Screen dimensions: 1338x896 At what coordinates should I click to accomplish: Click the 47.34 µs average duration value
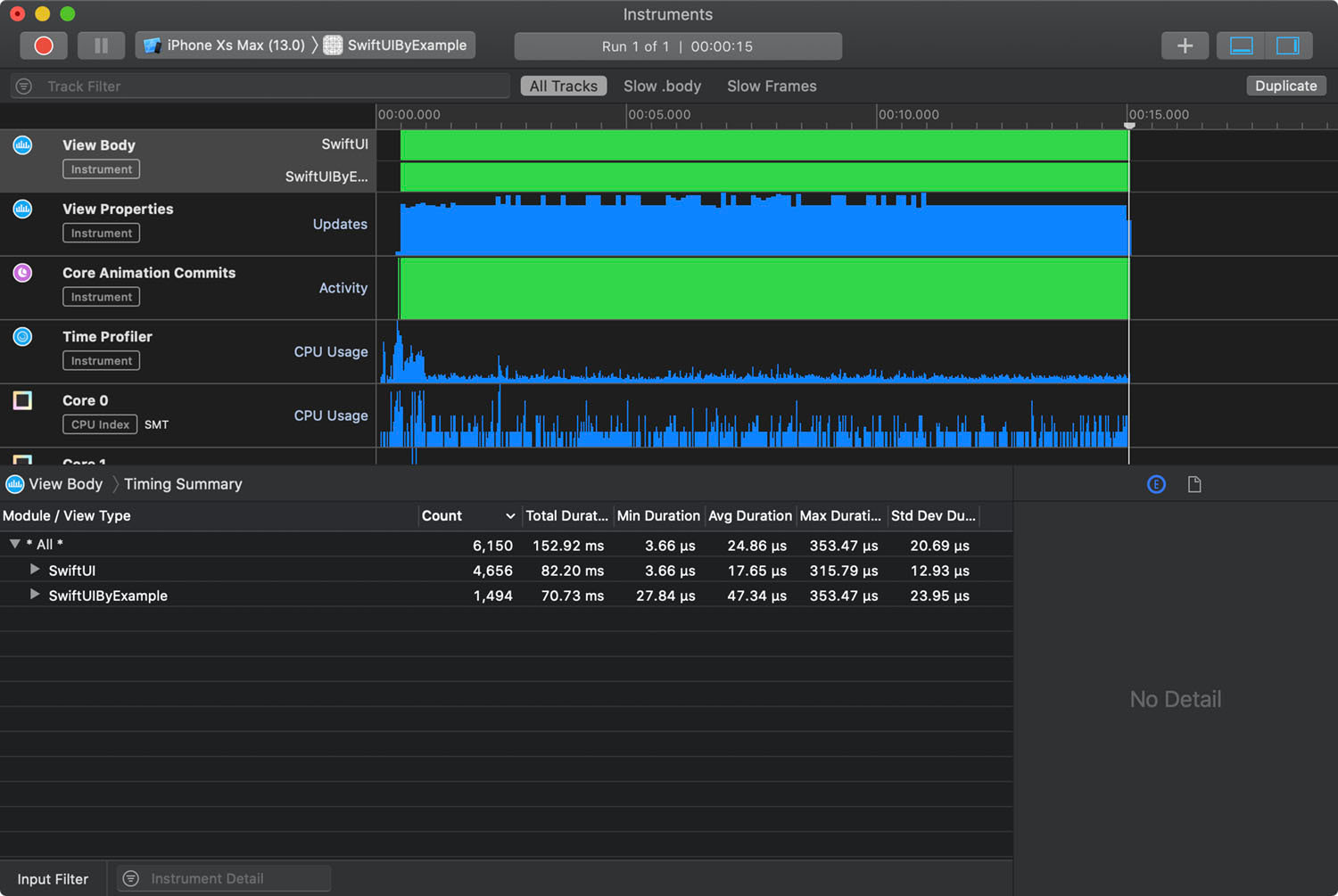click(756, 596)
